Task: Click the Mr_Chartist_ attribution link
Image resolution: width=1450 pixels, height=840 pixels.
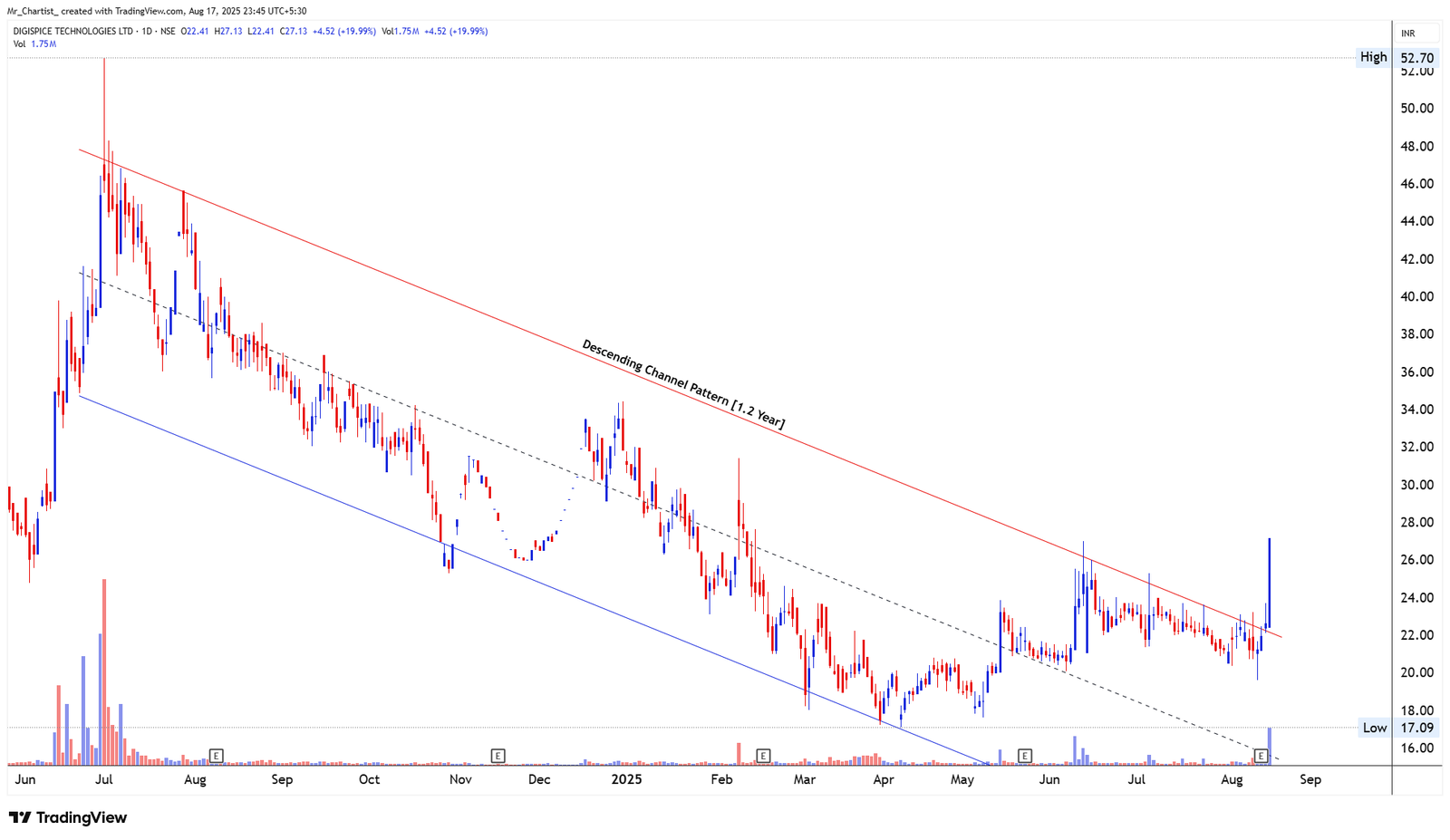Action: [x=36, y=13]
